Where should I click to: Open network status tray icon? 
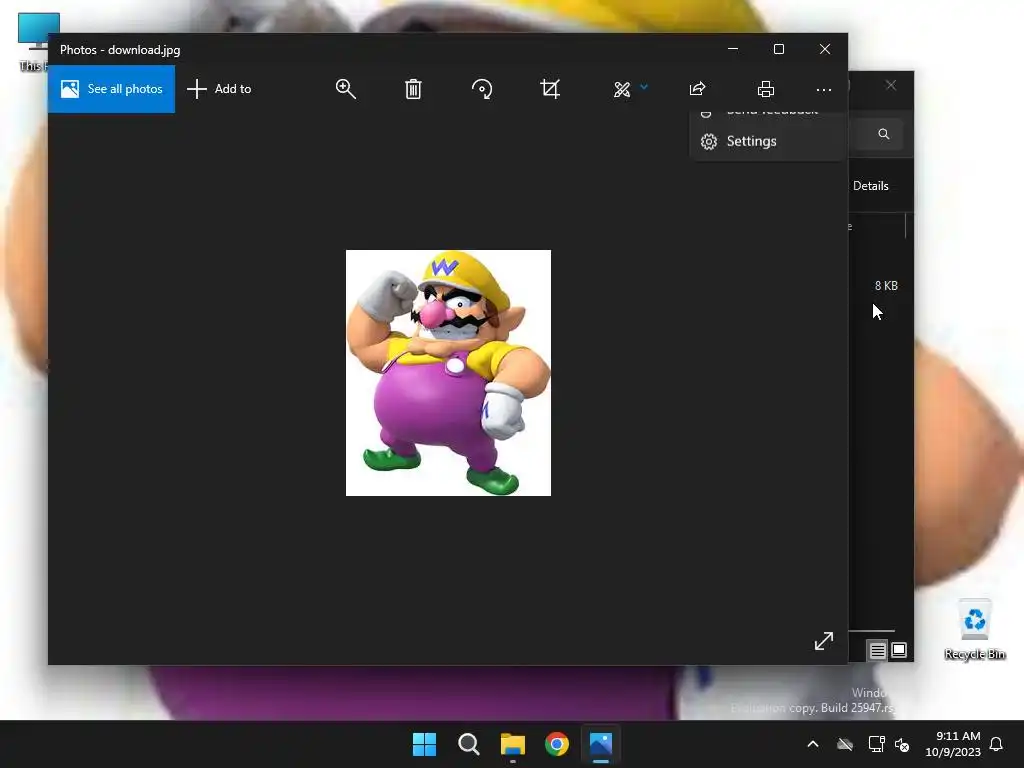tap(876, 744)
